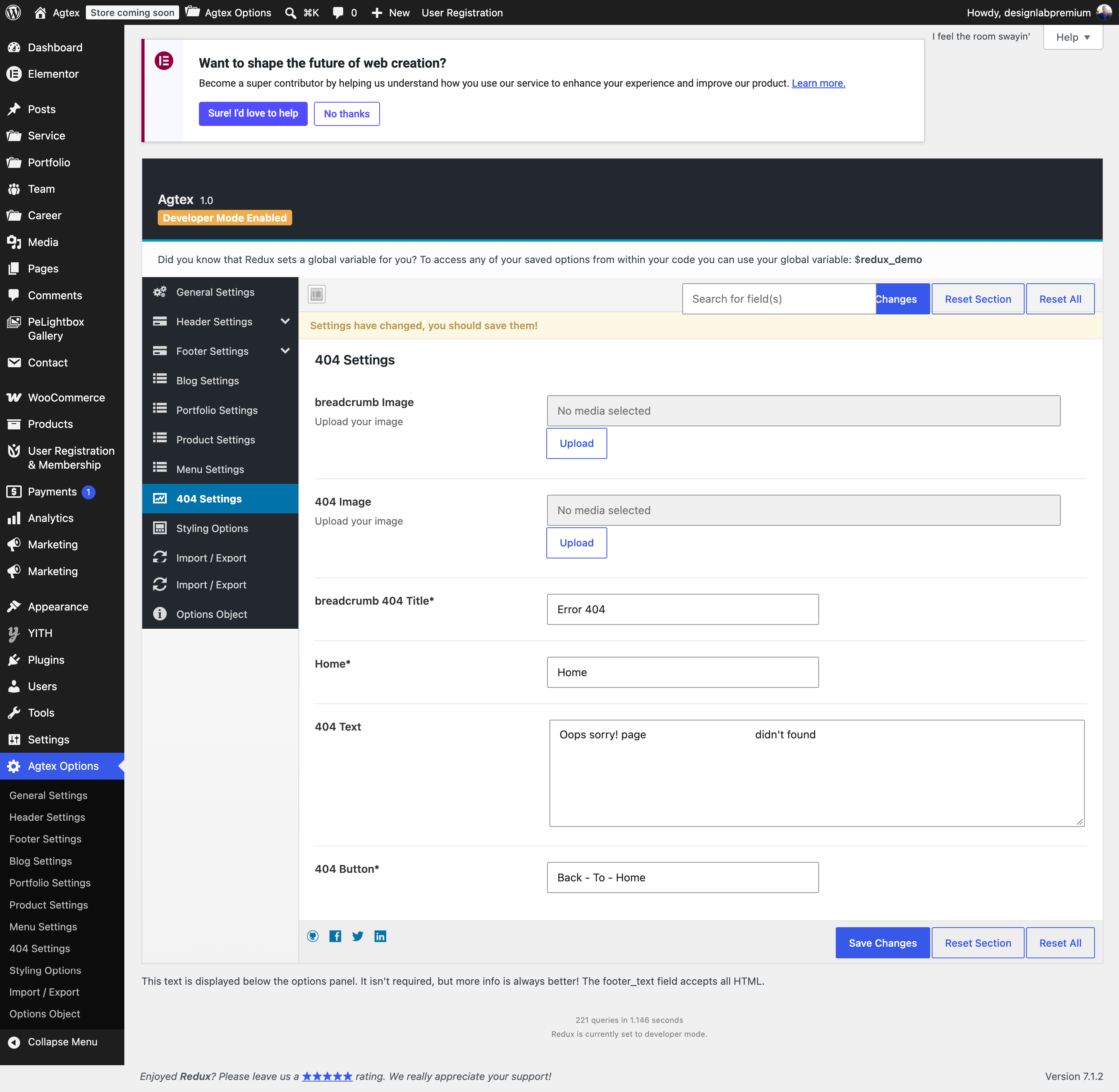Click the expand all sections icon in Redux panel
1119x1092 pixels.
(317, 294)
